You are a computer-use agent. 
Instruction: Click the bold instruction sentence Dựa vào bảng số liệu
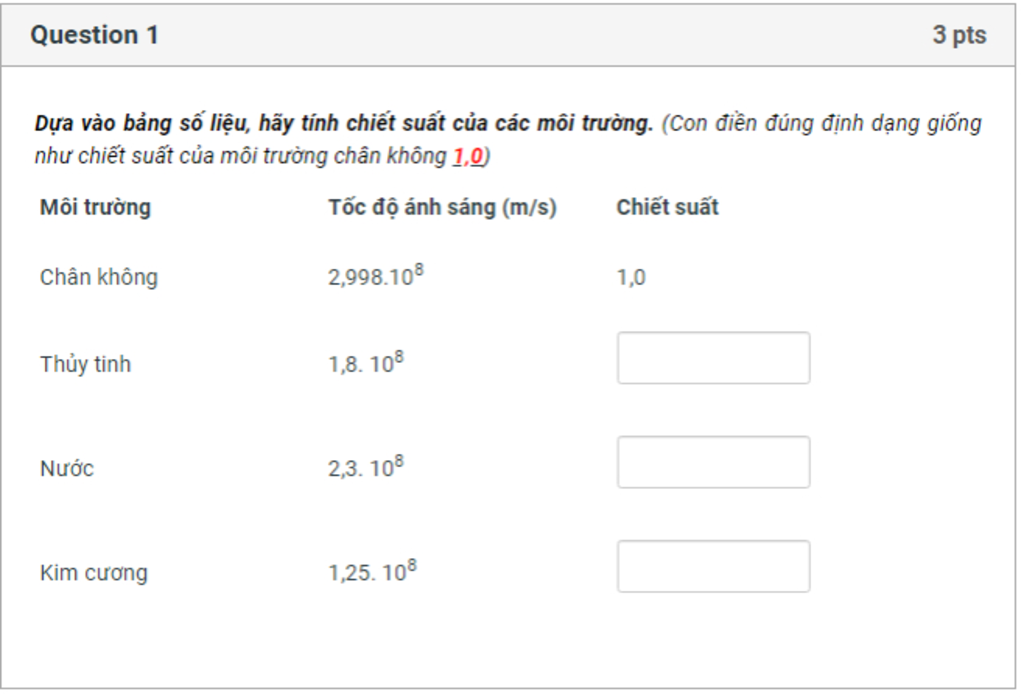coord(344,123)
